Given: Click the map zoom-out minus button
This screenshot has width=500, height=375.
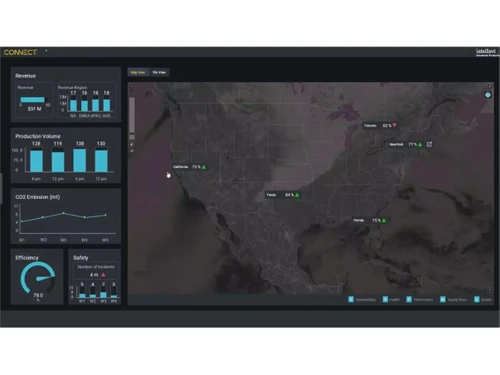Looking at the screenshot, I should 132,91.
